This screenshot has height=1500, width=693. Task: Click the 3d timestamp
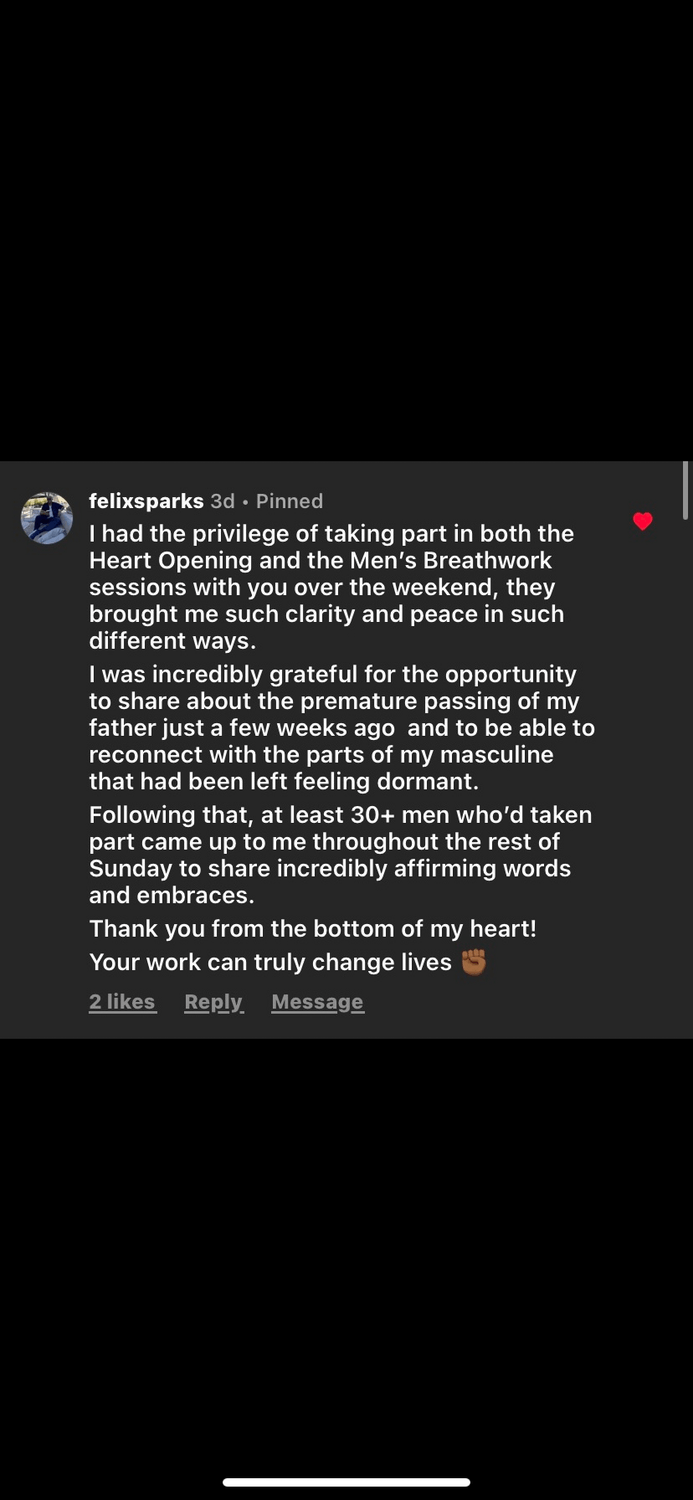tap(222, 501)
